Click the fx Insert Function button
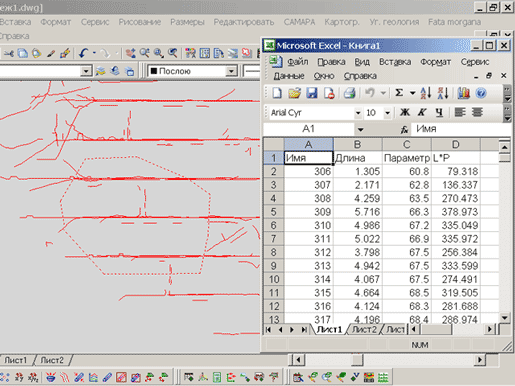This screenshot has width=515, height=386. tap(404, 129)
